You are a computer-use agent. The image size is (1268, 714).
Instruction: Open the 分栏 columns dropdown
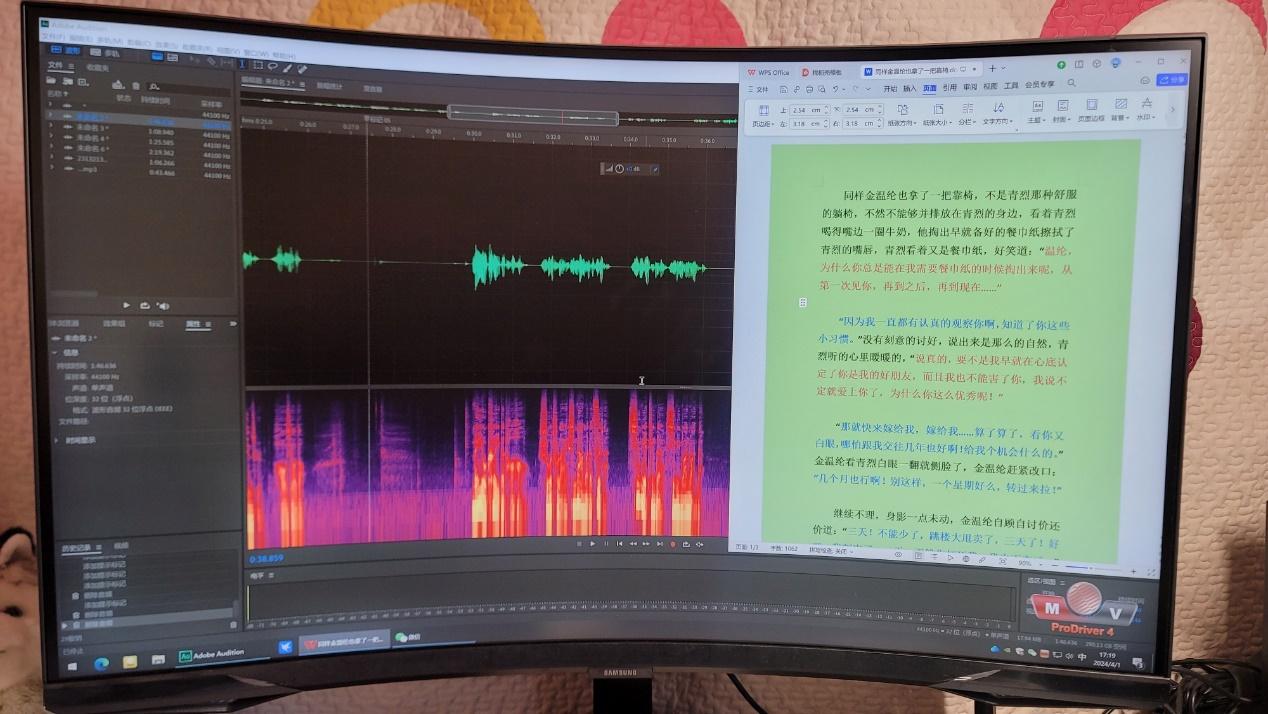pos(968,112)
